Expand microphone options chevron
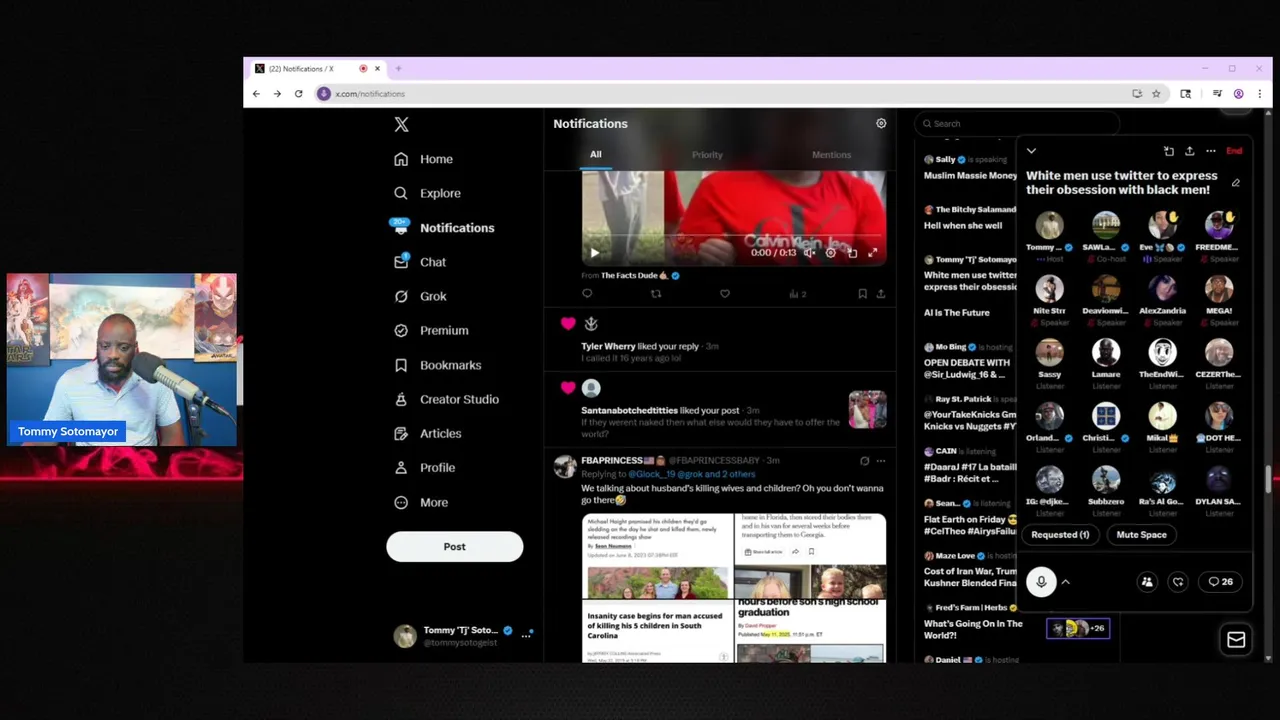 [x=1065, y=582]
